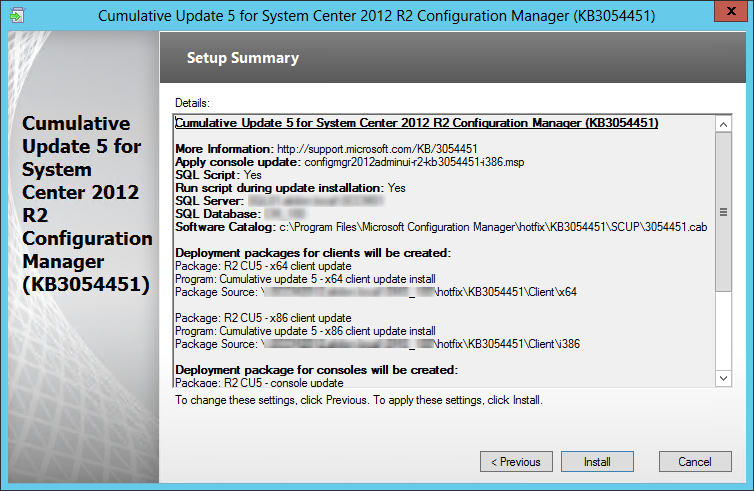Click 'Program: Cumulative update 5 - x86 client update install'

(305, 331)
